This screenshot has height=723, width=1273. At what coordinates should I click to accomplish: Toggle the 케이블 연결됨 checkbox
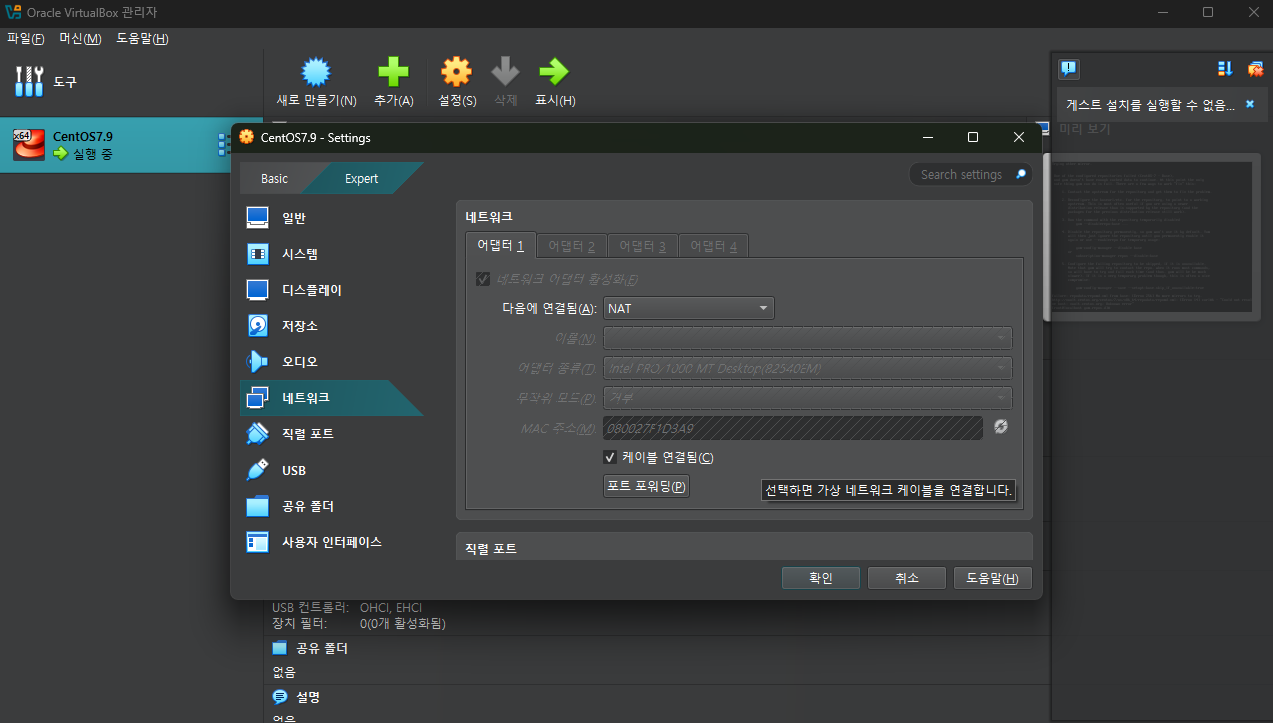tap(610, 457)
